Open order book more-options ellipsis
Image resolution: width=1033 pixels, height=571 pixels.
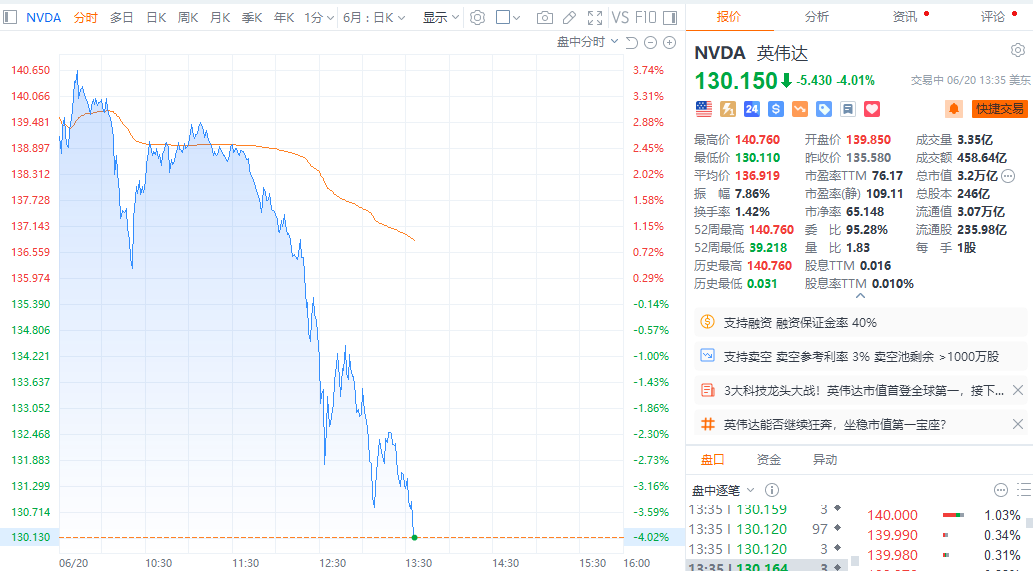coord(1001,490)
